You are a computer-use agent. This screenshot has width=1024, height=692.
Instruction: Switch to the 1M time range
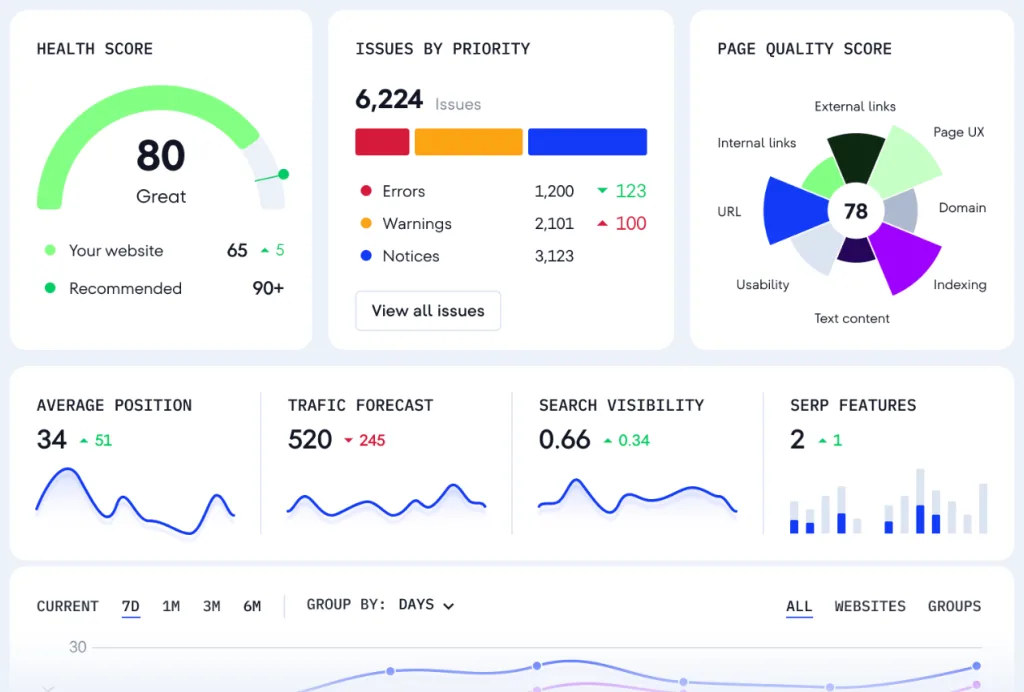pyautogui.click(x=171, y=606)
